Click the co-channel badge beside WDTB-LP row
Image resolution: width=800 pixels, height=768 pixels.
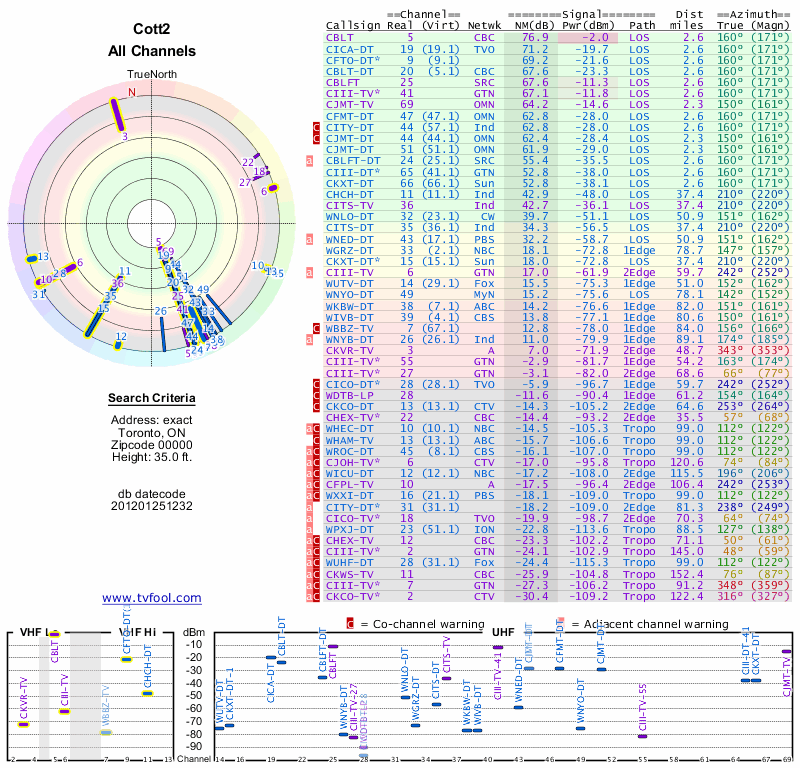316,395
